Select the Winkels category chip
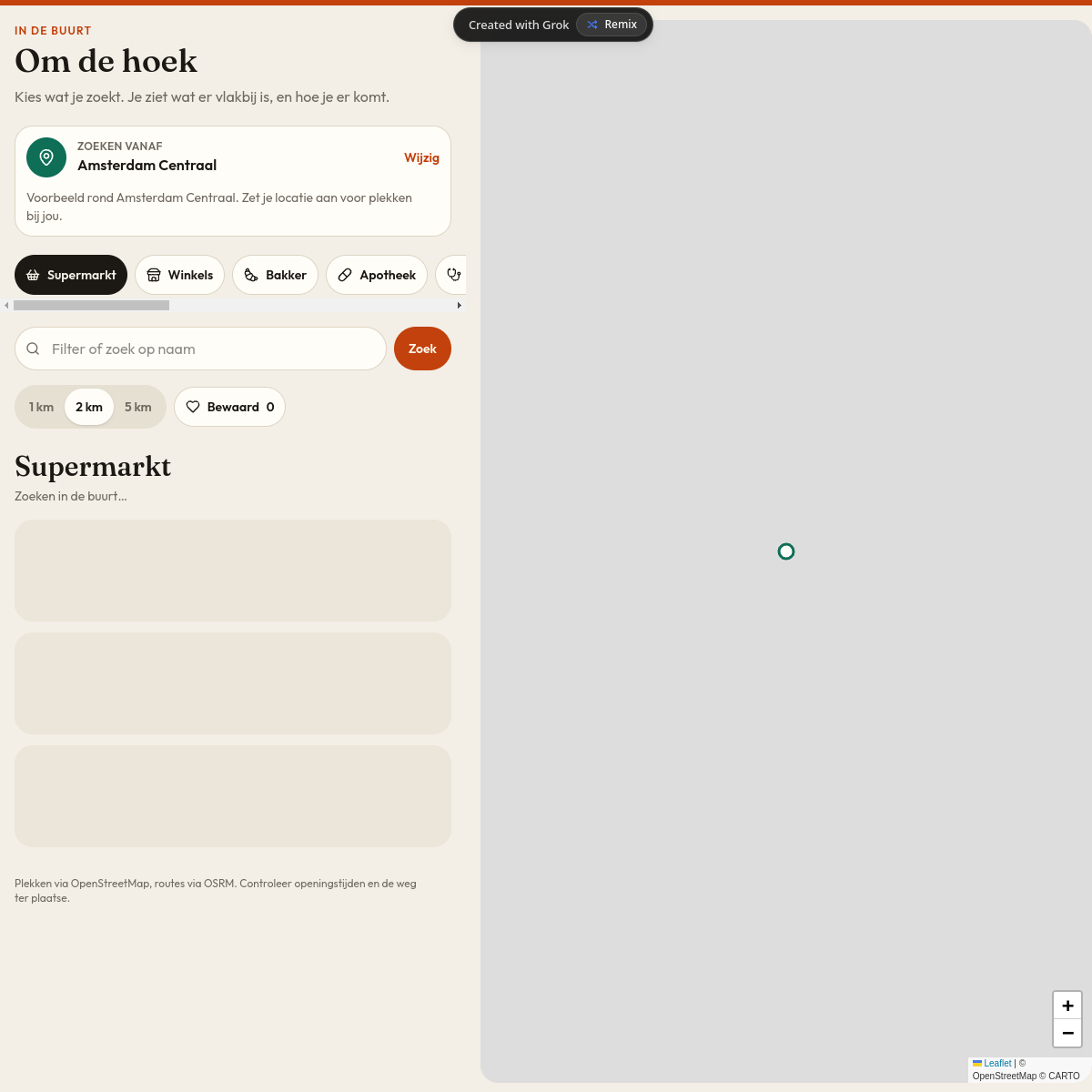The image size is (1092, 1092). tap(179, 275)
